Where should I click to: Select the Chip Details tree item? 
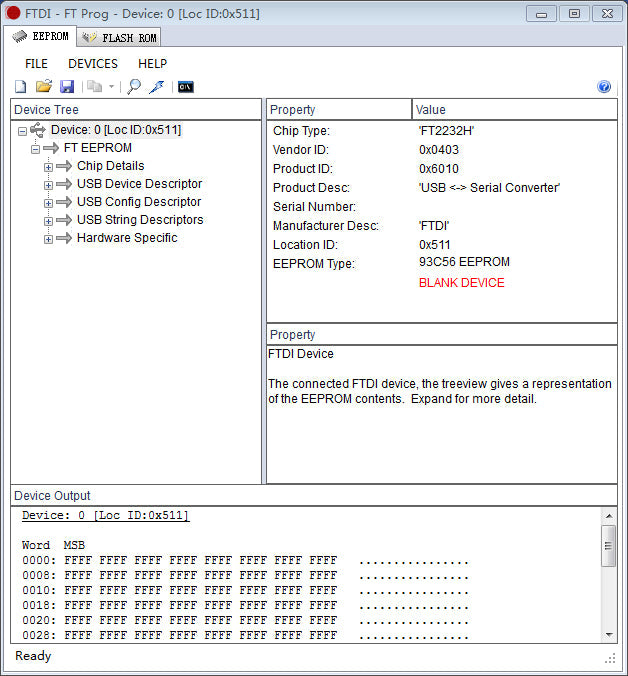point(111,166)
